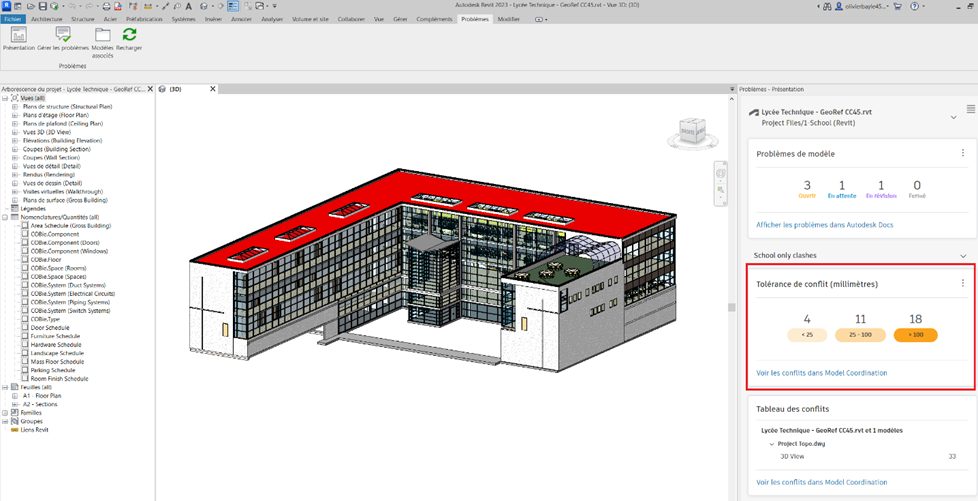This screenshot has width=978, height=501.
Task: Select Area Schedule (Gross Building) schedule
Action: pyautogui.click(x=70, y=225)
